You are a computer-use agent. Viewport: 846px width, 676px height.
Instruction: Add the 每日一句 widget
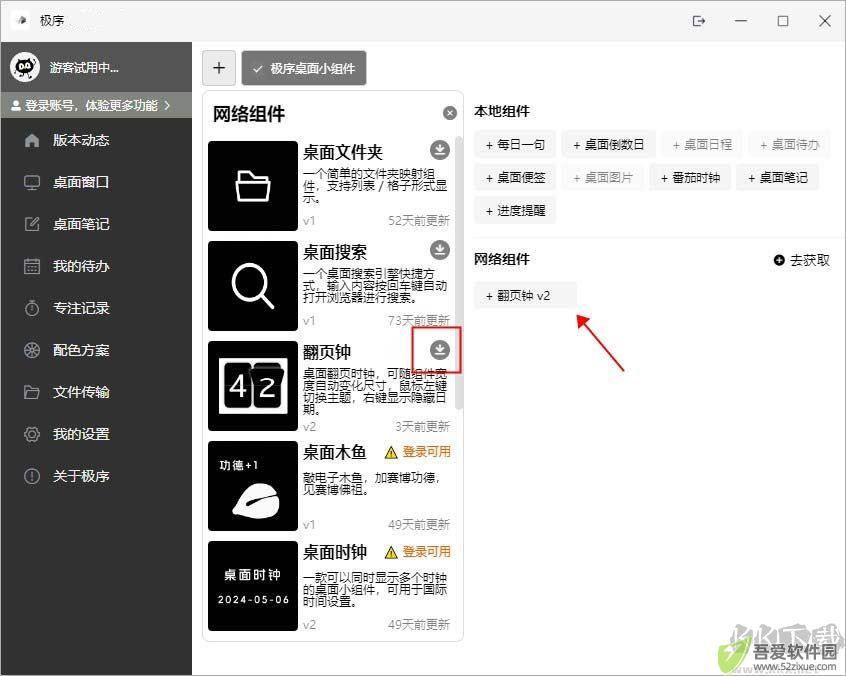pyautogui.click(x=515, y=145)
